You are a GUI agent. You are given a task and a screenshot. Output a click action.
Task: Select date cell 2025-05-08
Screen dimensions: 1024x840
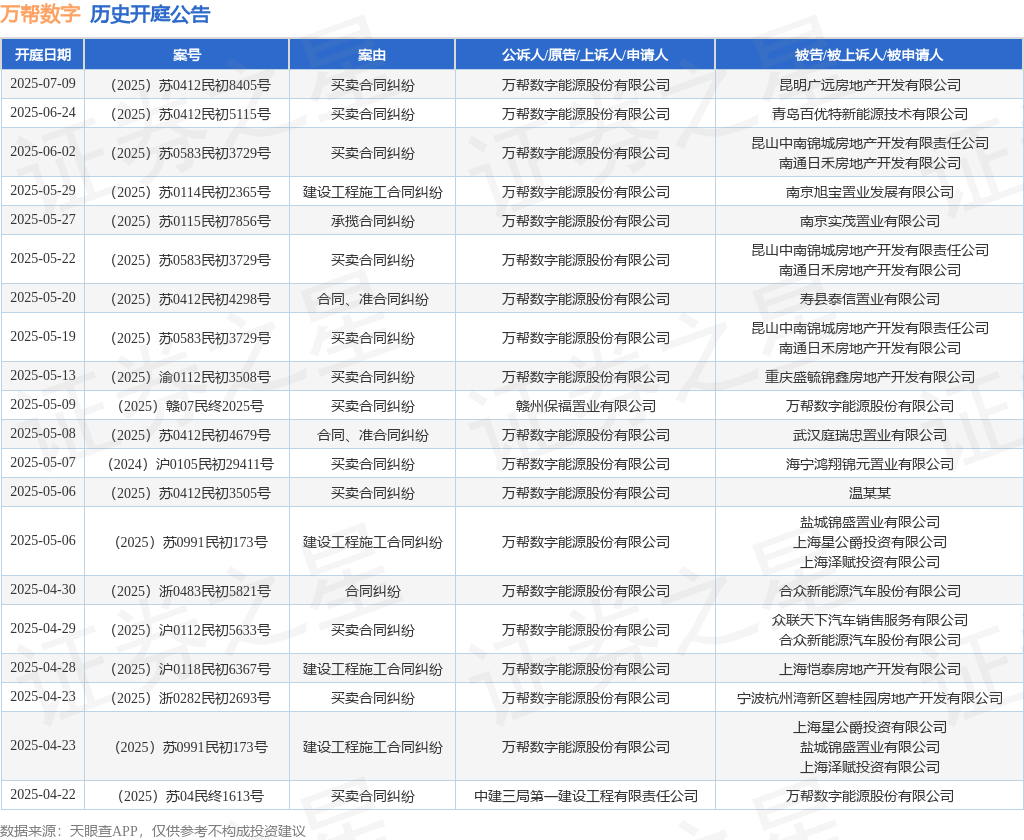click(x=42, y=434)
